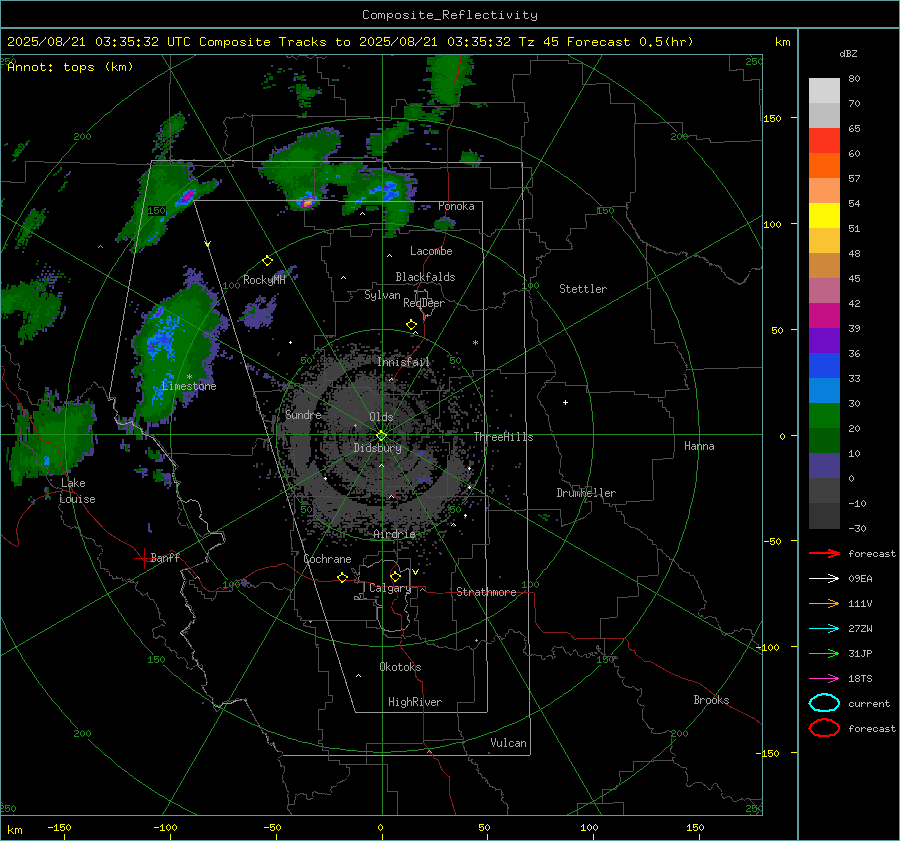Click the Okotoks town label
This screenshot has width=900, height=841.
[x=400, y=667]
